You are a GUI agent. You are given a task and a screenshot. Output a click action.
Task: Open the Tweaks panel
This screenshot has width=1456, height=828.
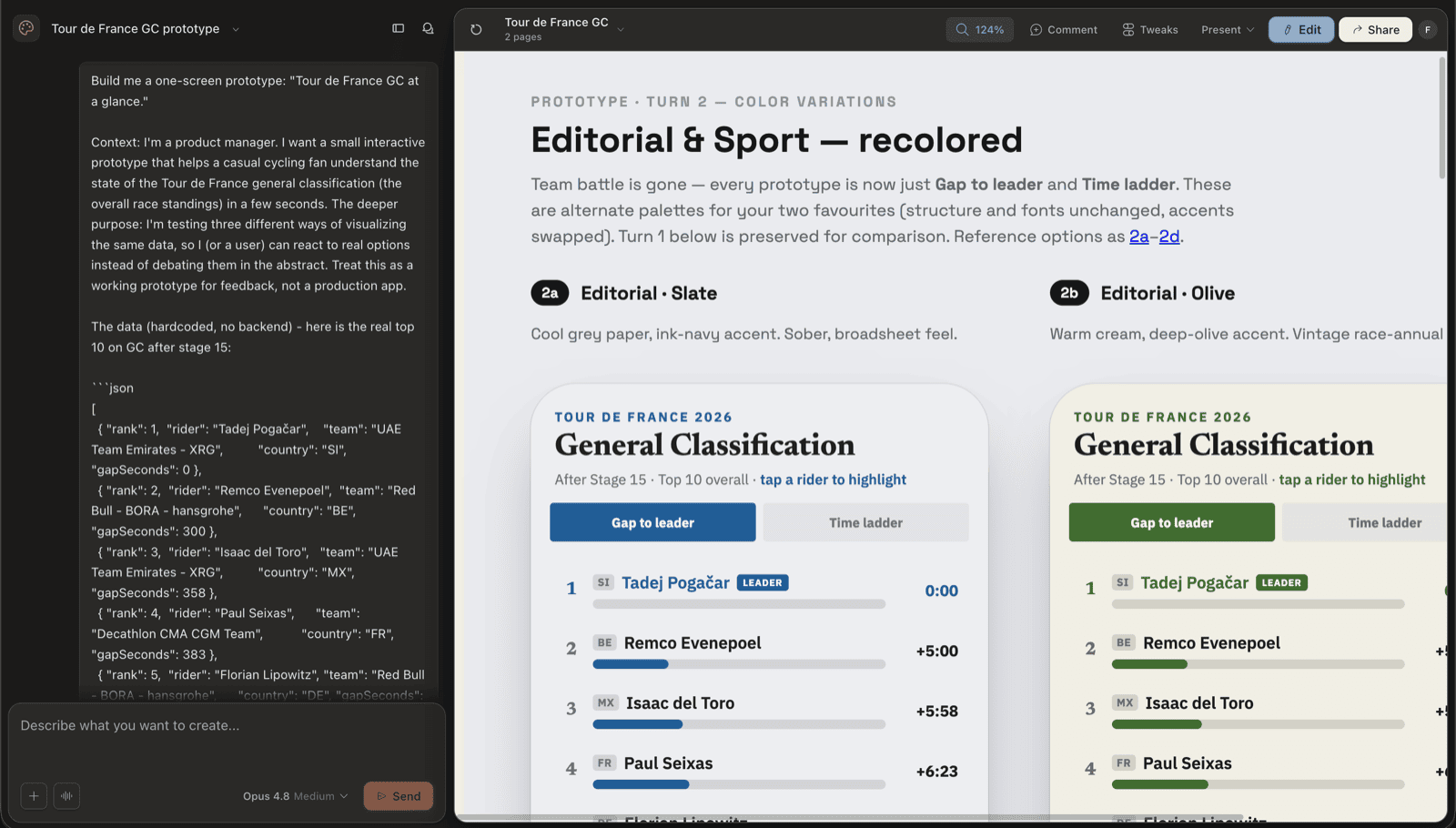1149,29
